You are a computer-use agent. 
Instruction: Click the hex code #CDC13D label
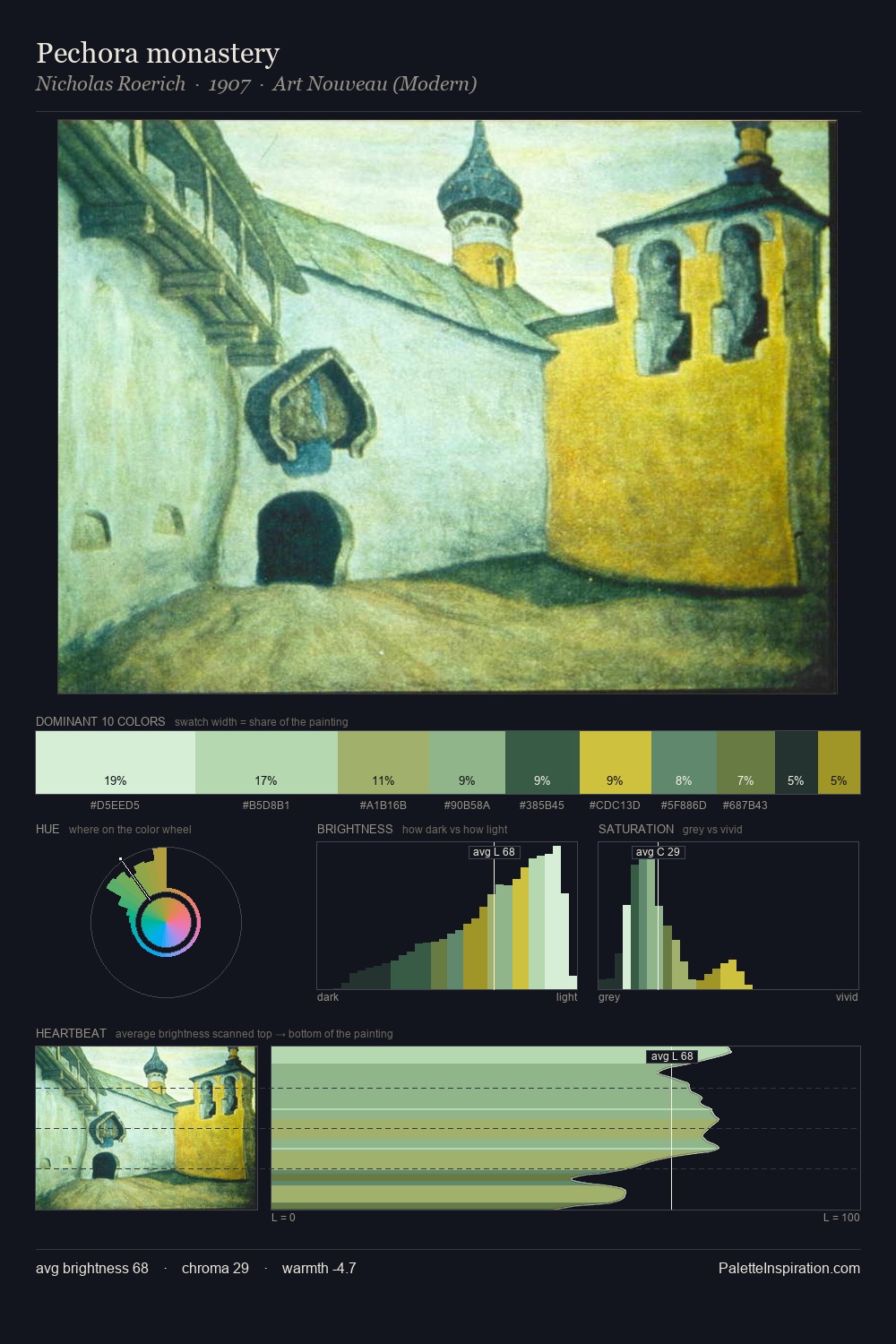click(x=615, y=805)
